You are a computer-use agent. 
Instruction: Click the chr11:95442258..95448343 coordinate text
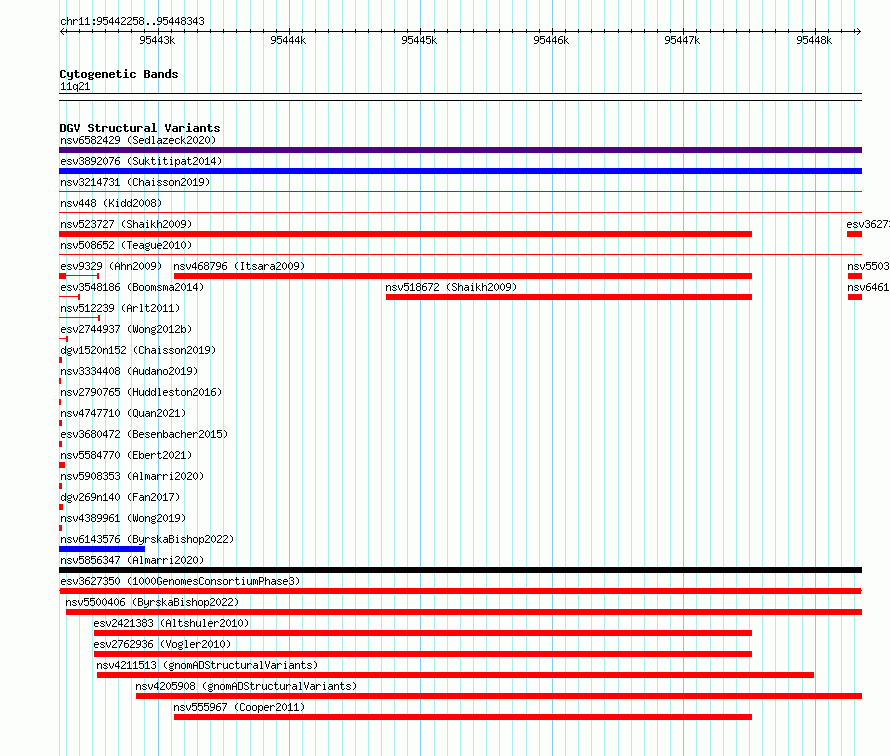(x=132, y=21)
